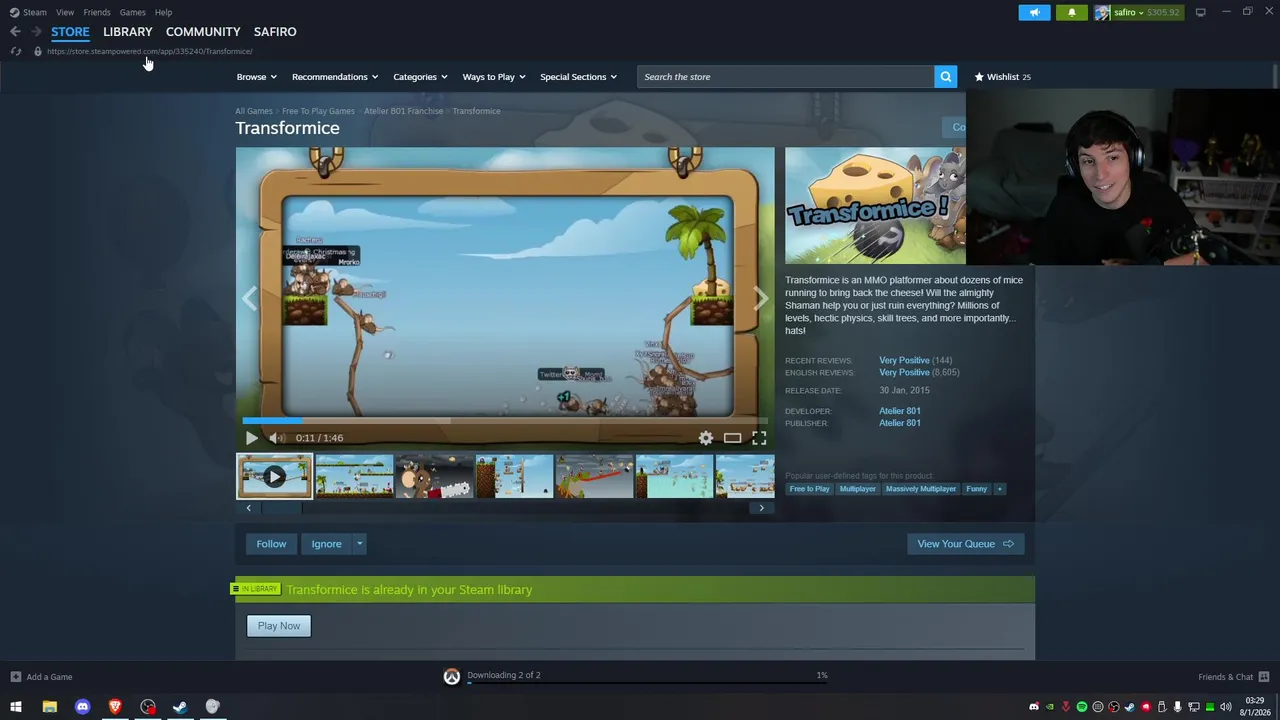Expand the Ways to Play dropdown
This screenshot has height=720, width=1280.
(494, 77)
